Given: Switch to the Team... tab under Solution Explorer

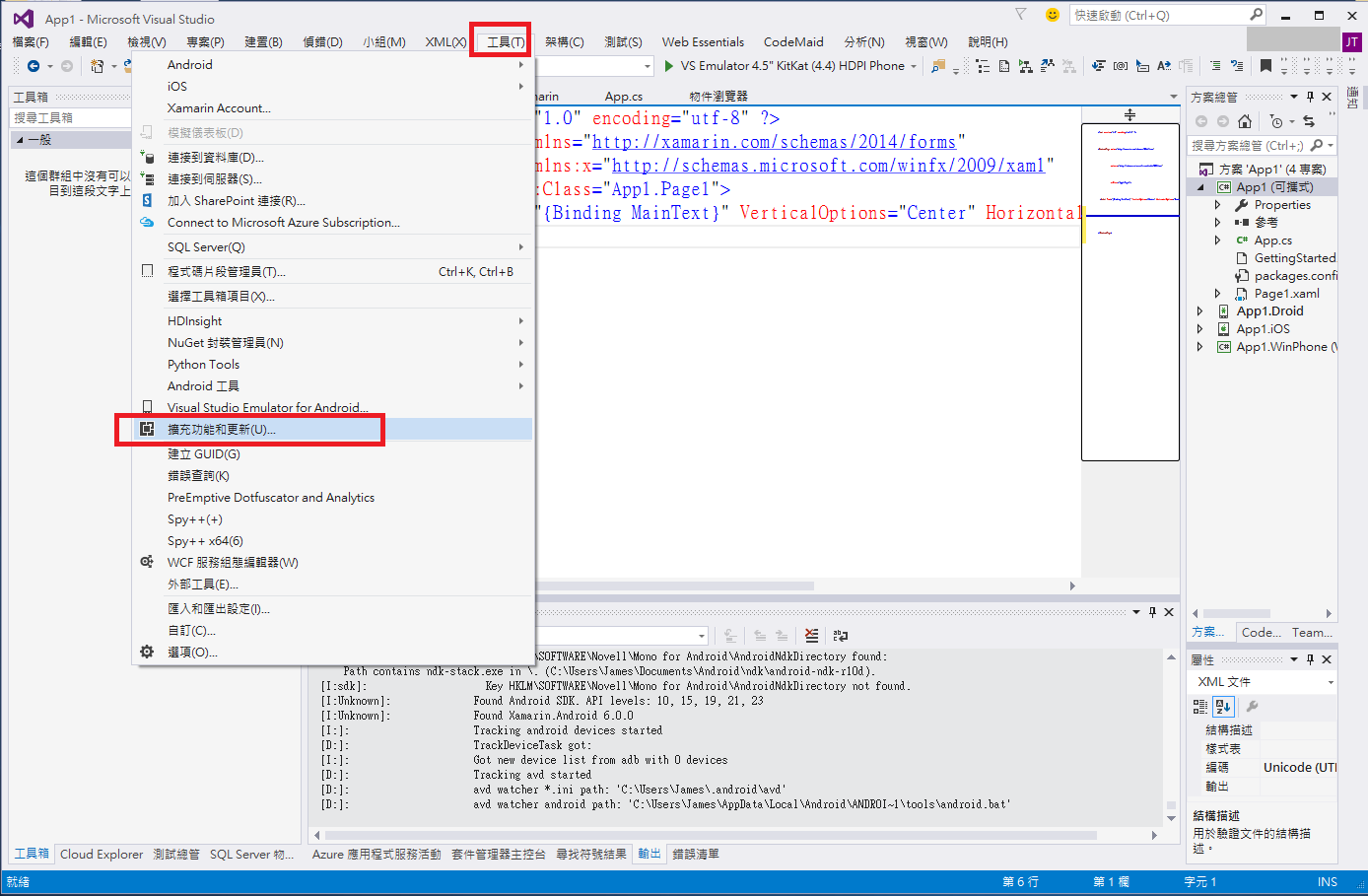Looking at the screenshot, I should coord(1312,633).
